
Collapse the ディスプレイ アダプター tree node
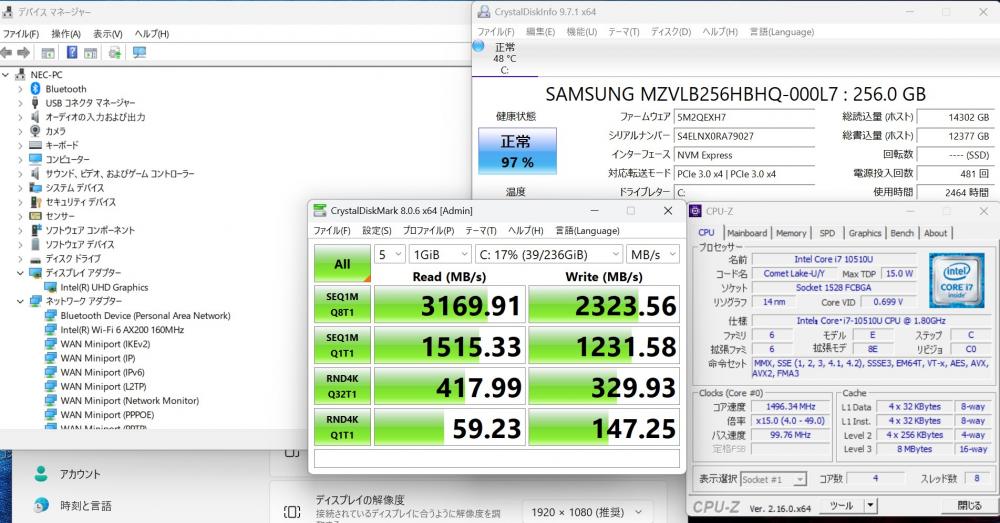pos(20,273)
